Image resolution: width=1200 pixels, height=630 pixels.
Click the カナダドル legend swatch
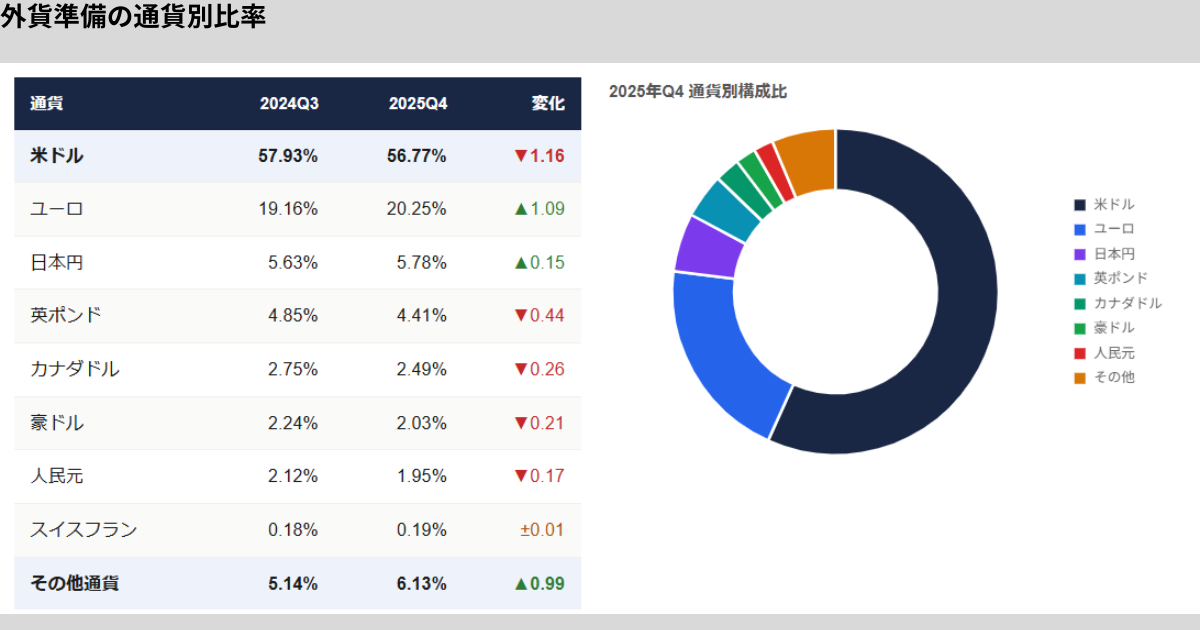pos(1080,303)
